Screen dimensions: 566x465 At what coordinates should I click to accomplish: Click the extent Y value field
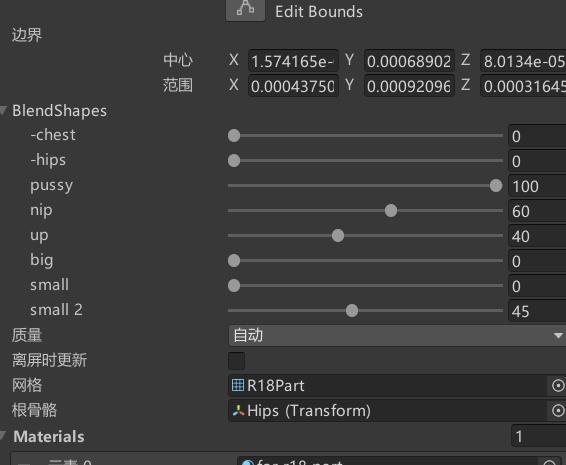click(x=409, y=86)
